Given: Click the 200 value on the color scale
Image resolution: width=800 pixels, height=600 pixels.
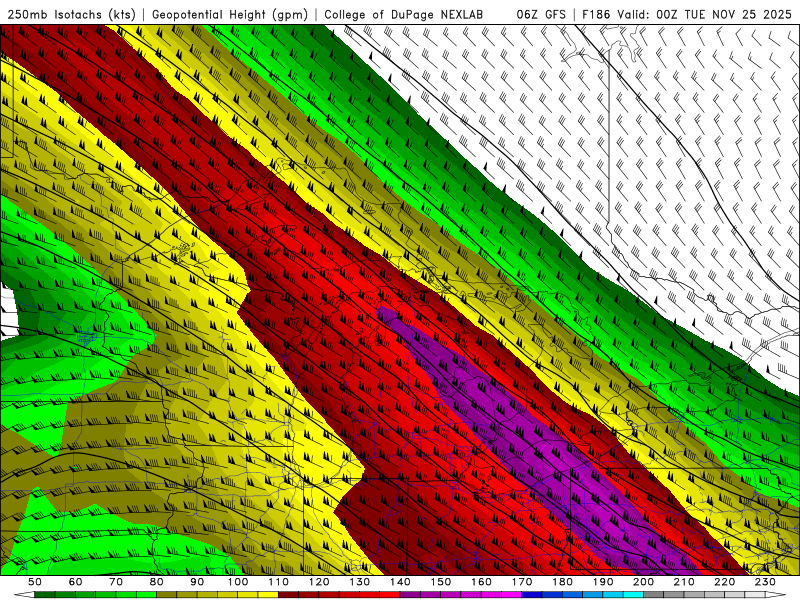Looking at the screenshot, I should (643, 582).
